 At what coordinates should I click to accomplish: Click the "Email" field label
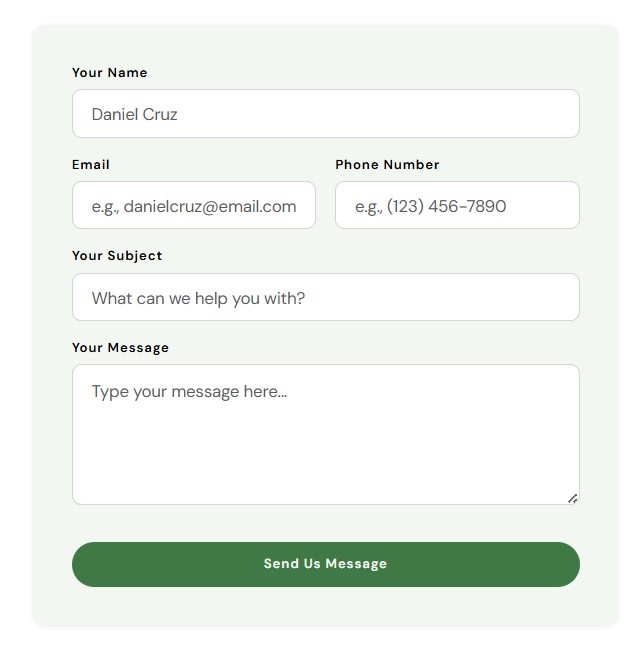click(x=91, y=165)
